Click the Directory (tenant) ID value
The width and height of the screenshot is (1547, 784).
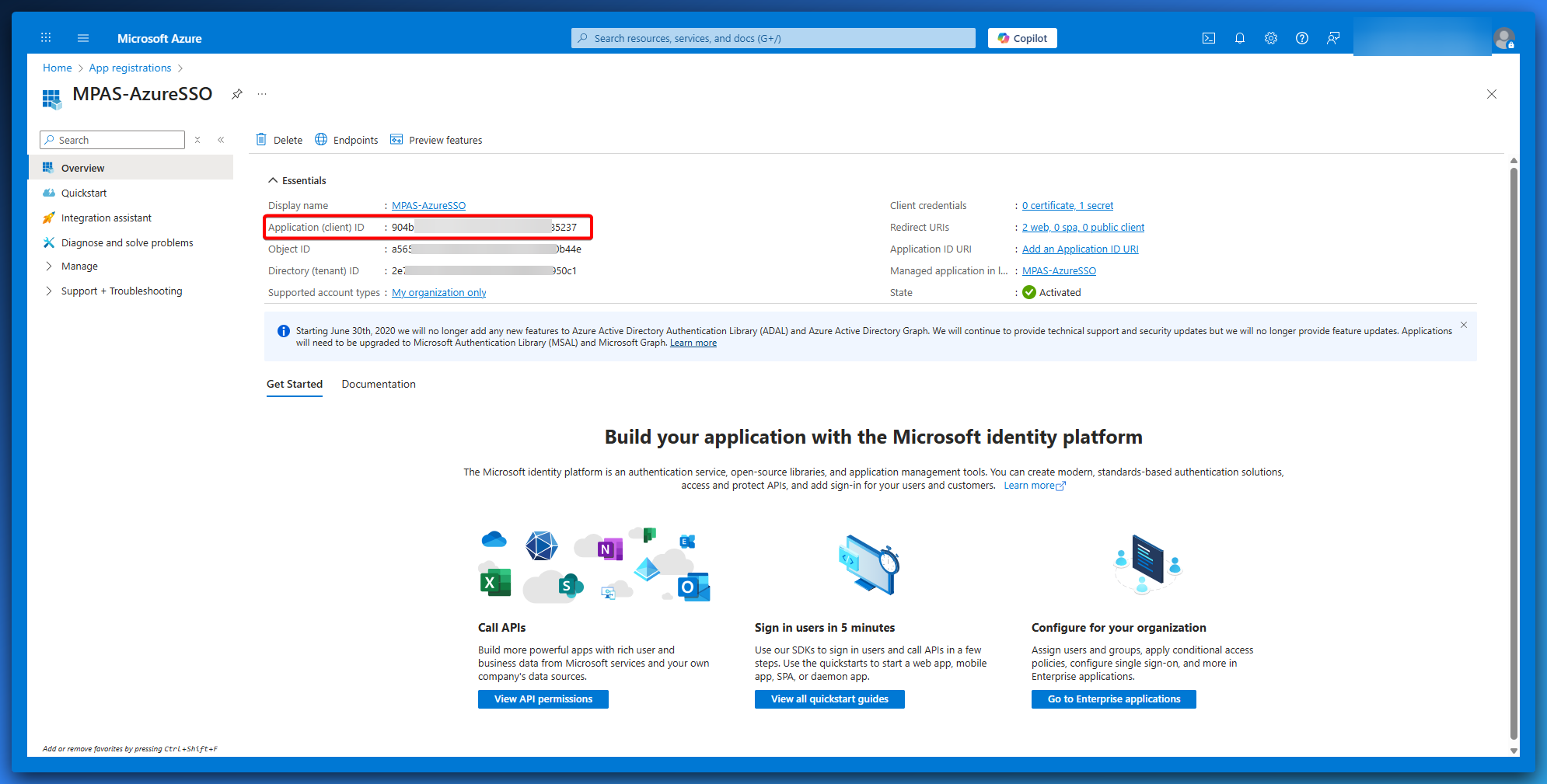pyautogui.click(x=484, y=270)
